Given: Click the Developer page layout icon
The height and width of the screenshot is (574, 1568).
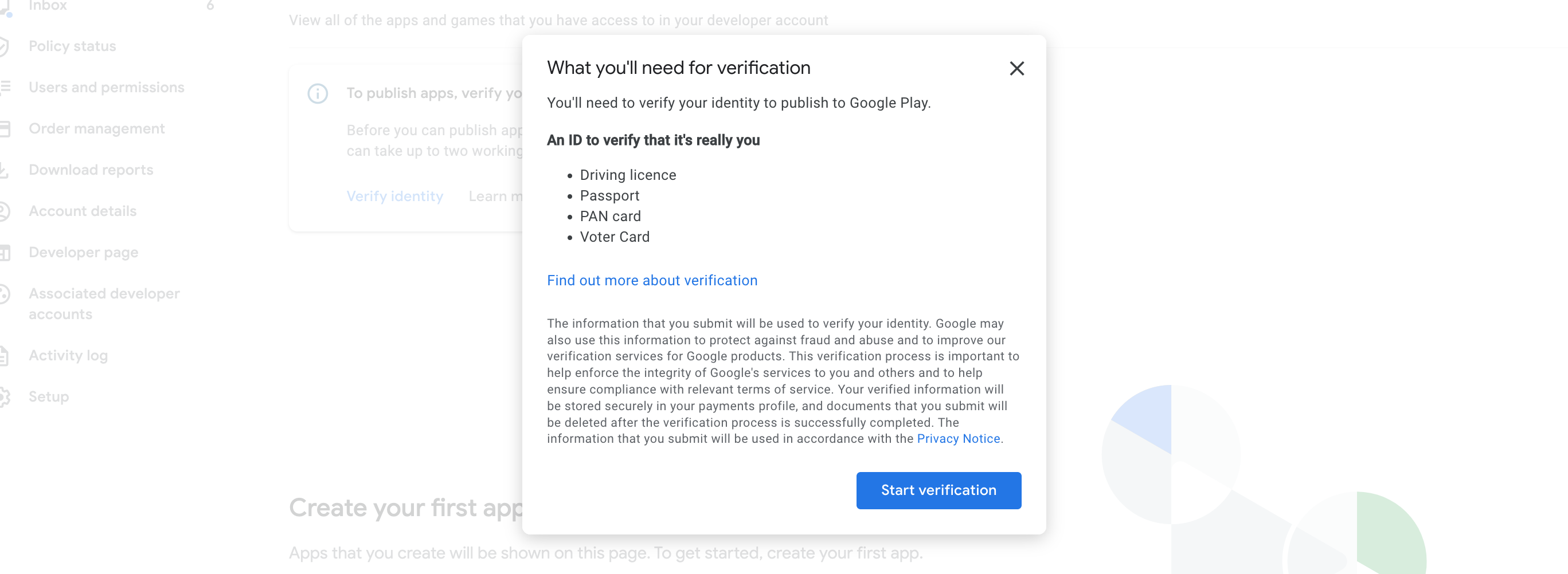Looking at the screenshot, I should pyautogui.click(x=3, y=252).
